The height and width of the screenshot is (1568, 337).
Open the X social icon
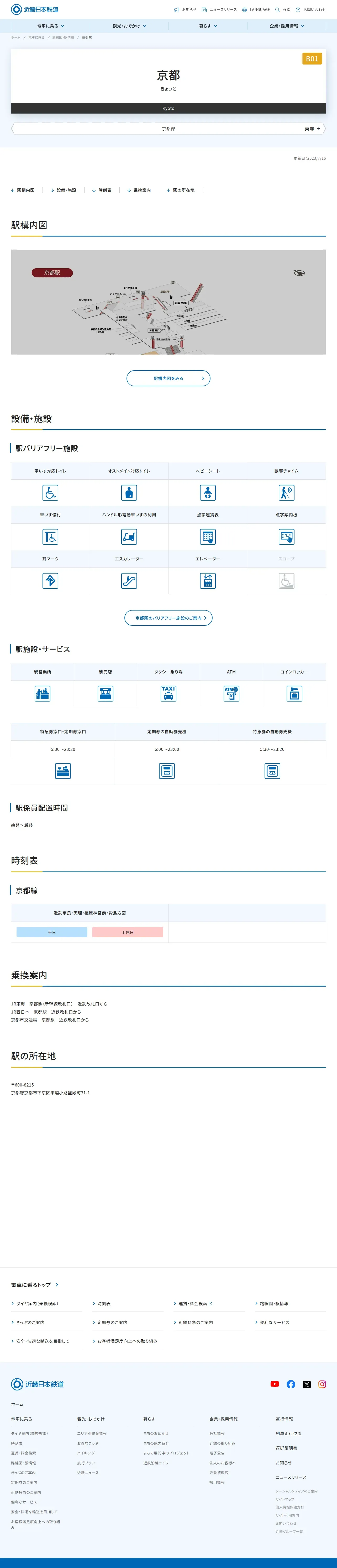pos(307,1384)
